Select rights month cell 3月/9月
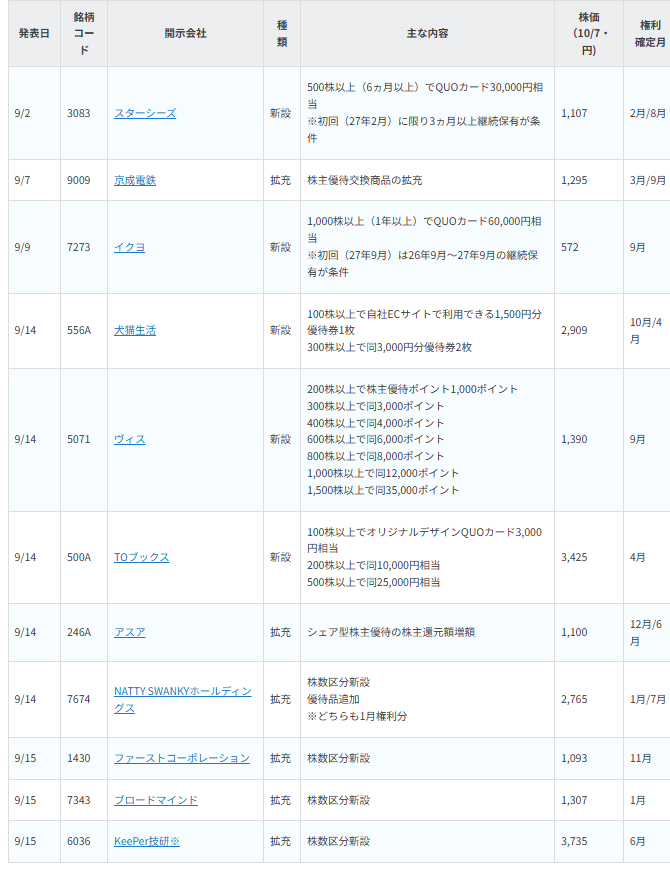The height and width of the screenshot is (874, 670). coord(648,180)
